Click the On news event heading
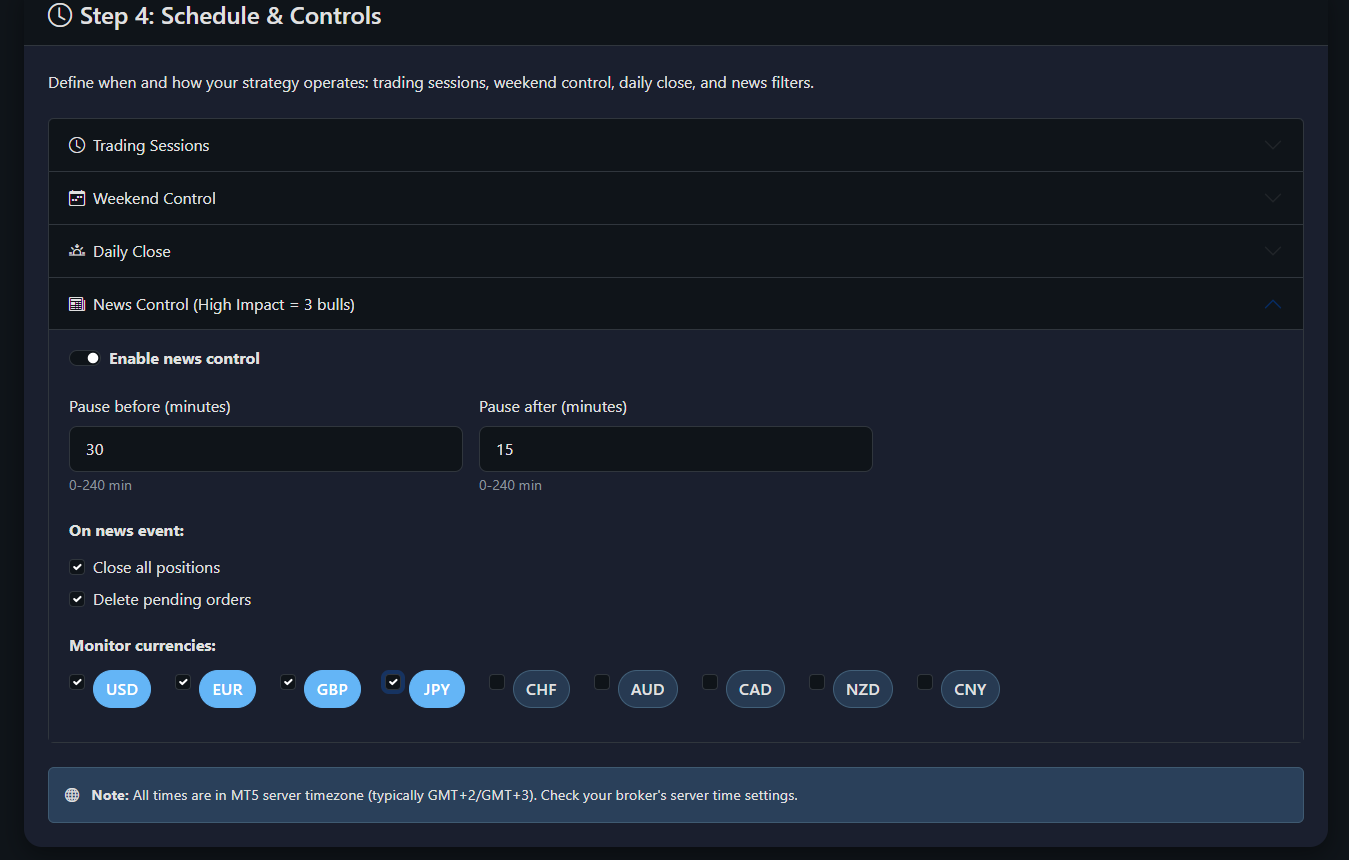 [x=126, y=531]
